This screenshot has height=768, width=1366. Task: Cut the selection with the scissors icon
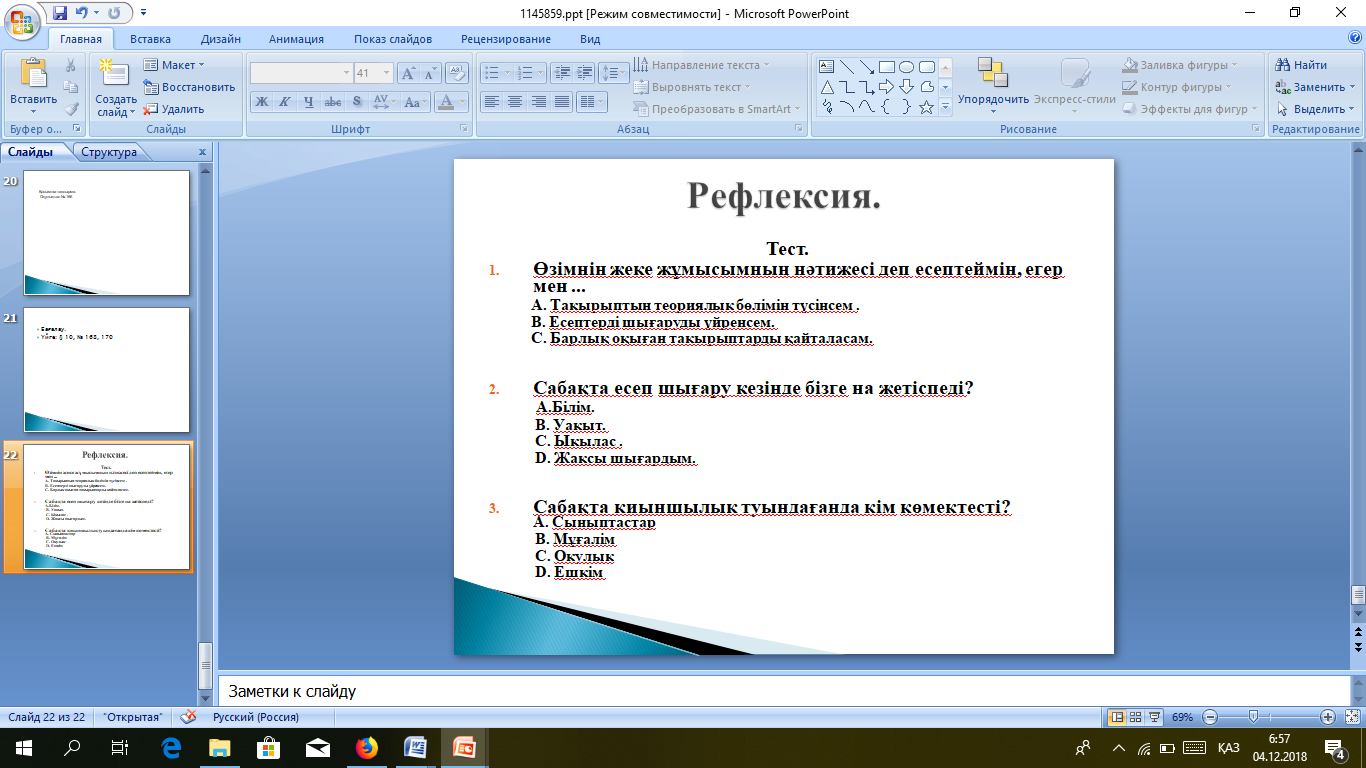(71, 65)
